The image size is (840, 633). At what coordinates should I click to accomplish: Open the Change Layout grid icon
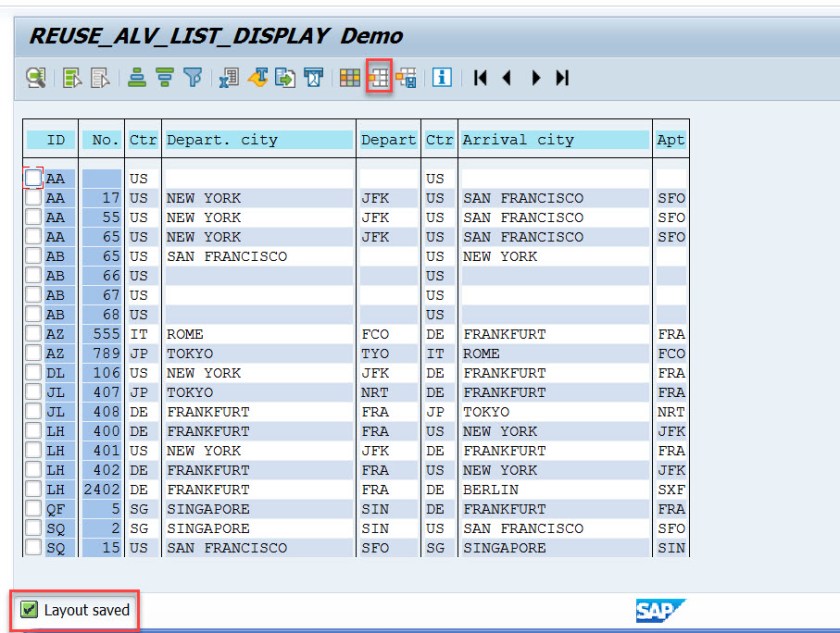point(350,78)
